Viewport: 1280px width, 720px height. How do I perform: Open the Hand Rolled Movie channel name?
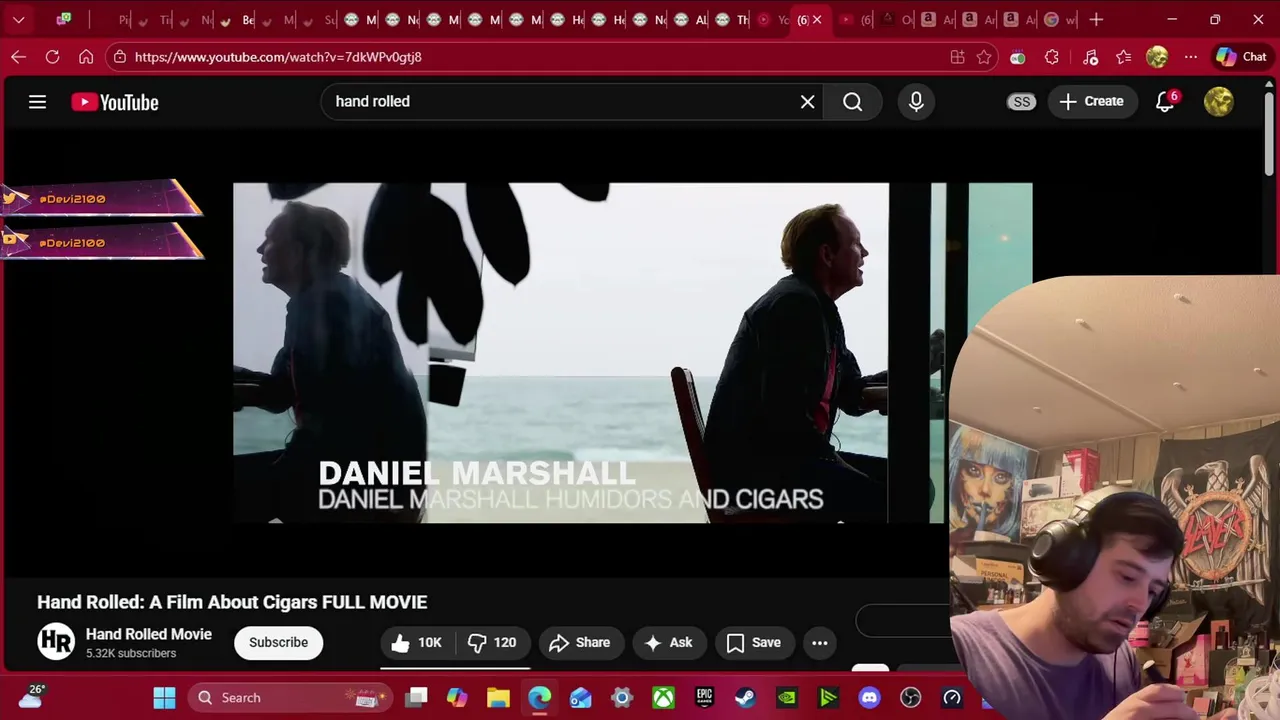coord(149,634)
